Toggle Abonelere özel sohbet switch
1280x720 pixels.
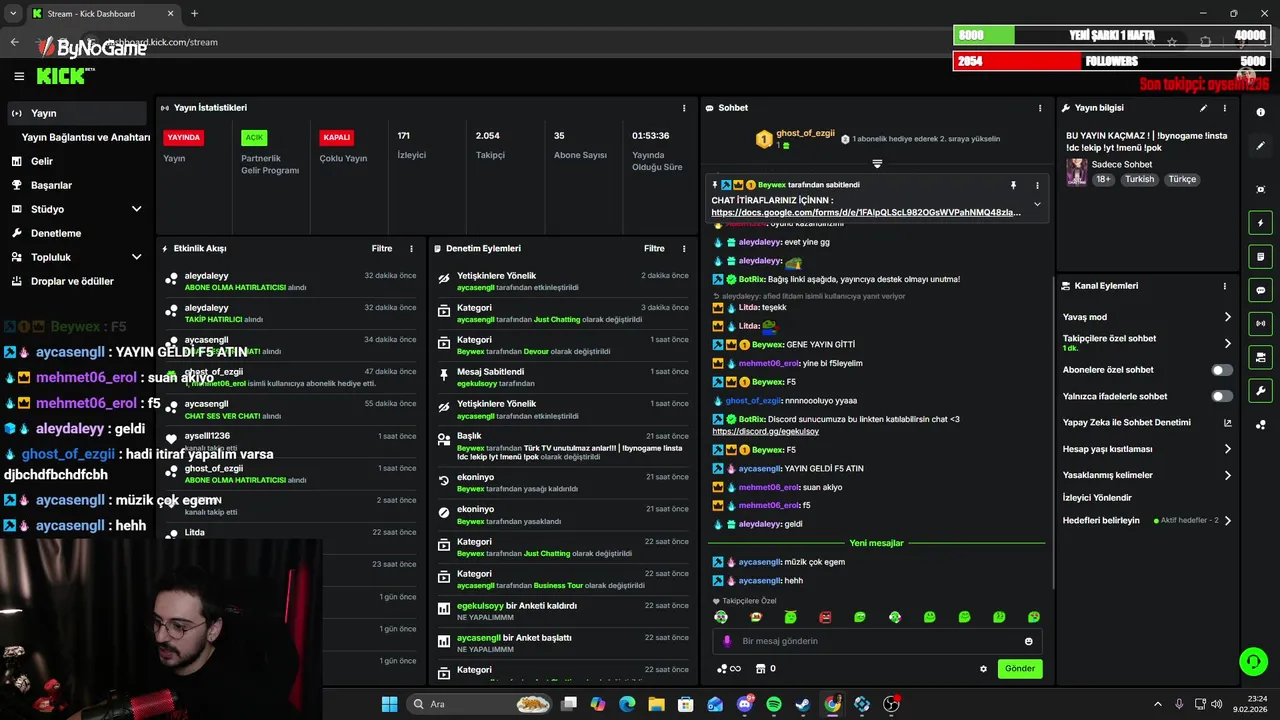point(1222,370)
